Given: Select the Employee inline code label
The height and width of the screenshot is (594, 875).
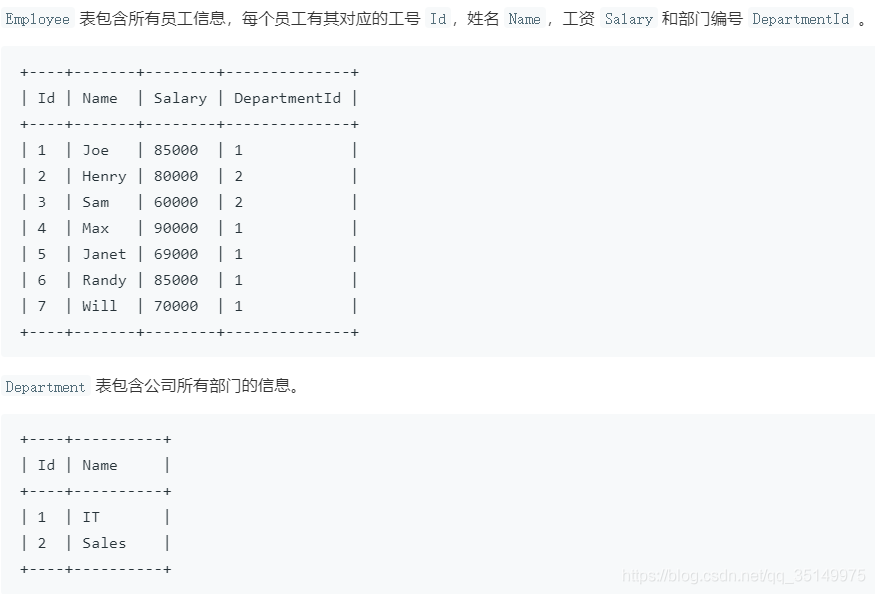Looking at the screenshot, I should point(36,18).
